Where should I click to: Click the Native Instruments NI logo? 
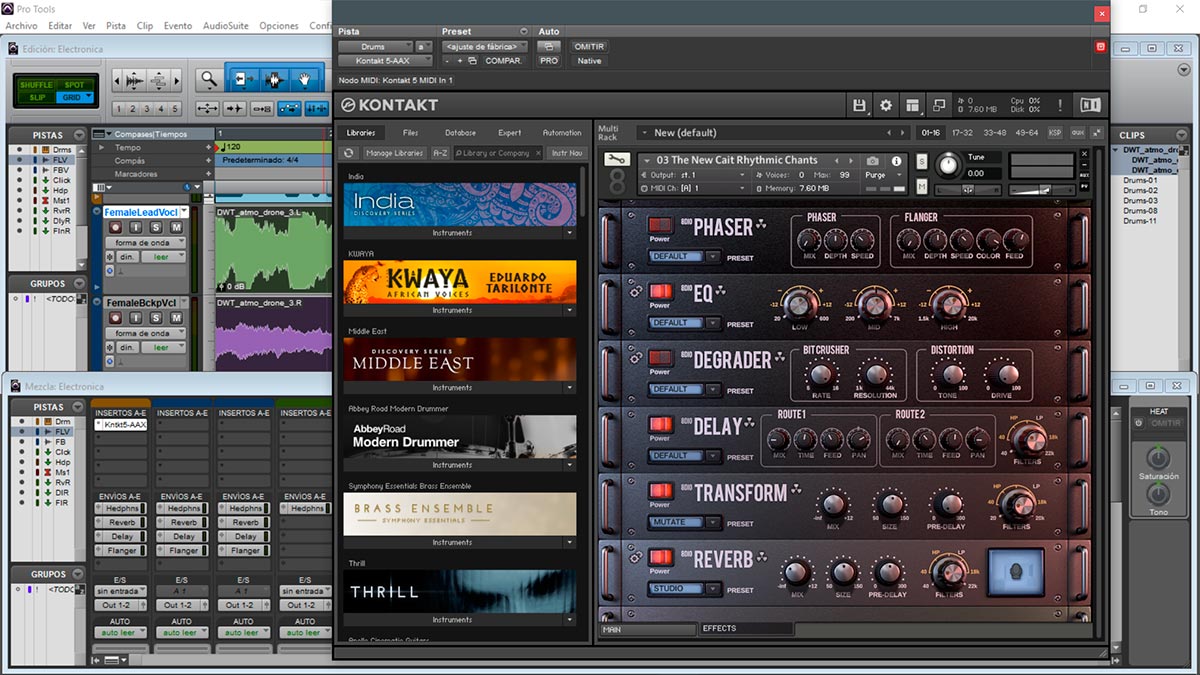[x=1090, y=105]
